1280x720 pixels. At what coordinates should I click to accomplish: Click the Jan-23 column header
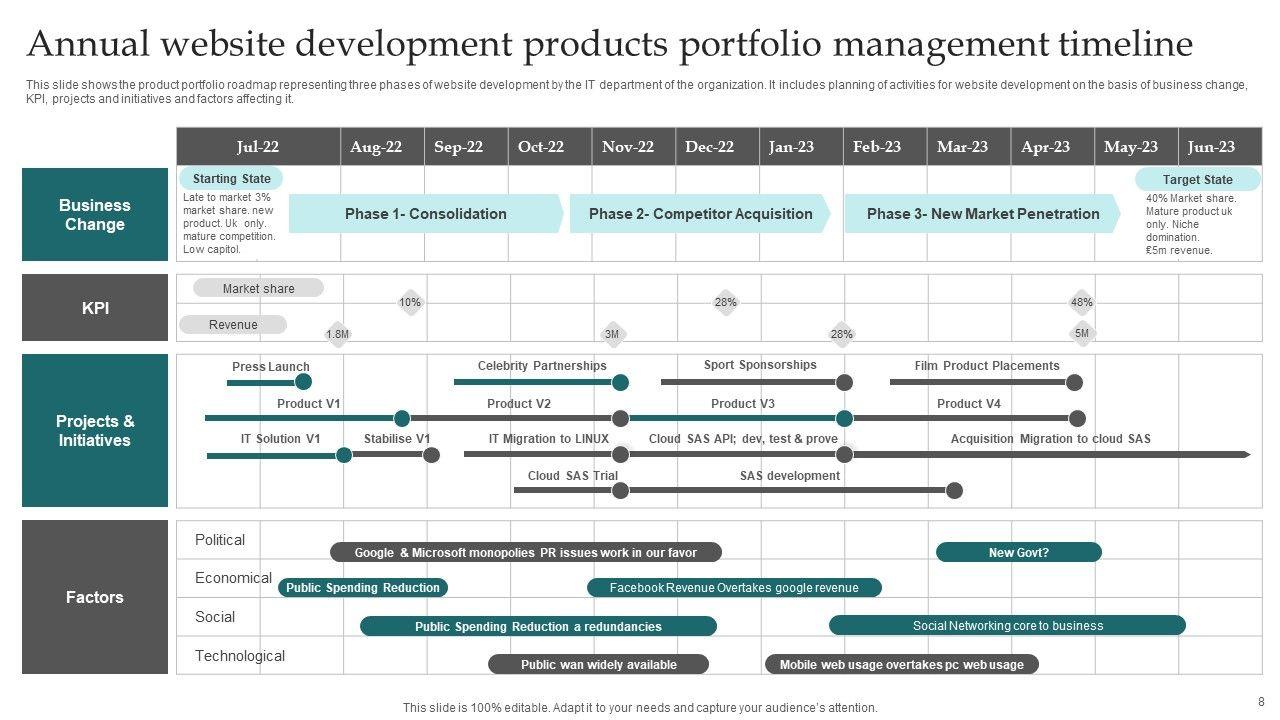[801, 147]
